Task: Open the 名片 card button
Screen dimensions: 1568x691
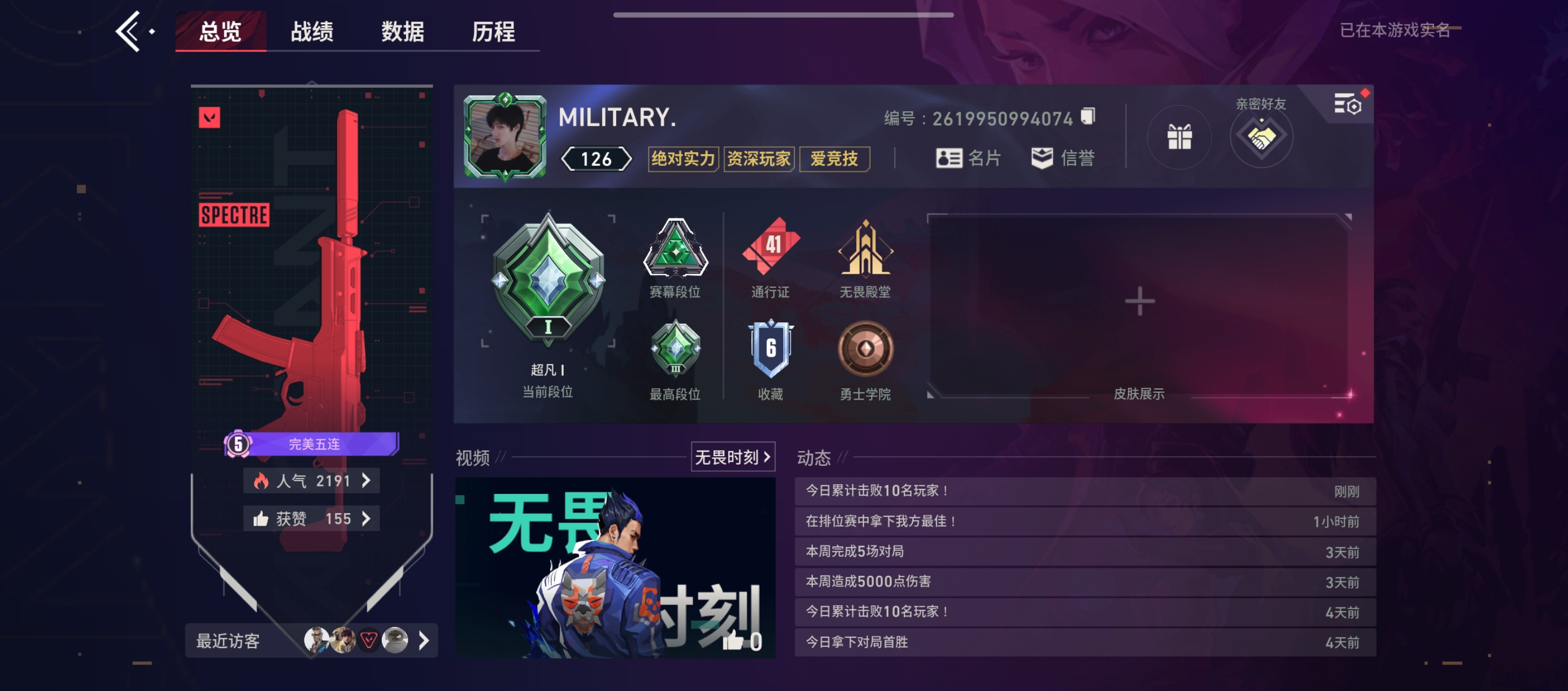Action: (968, 158)
